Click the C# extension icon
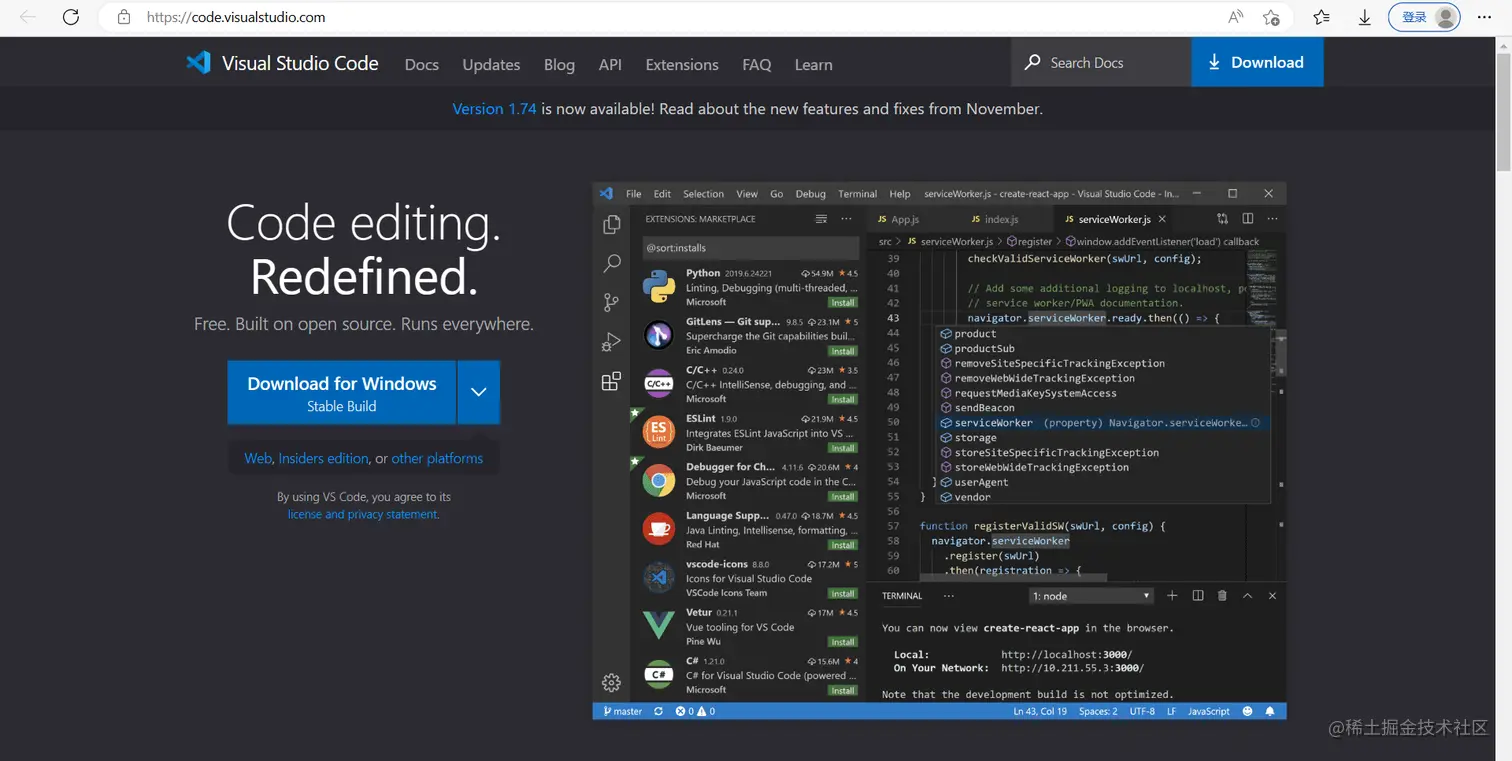The image size is (1512, 761). (658, 675)
